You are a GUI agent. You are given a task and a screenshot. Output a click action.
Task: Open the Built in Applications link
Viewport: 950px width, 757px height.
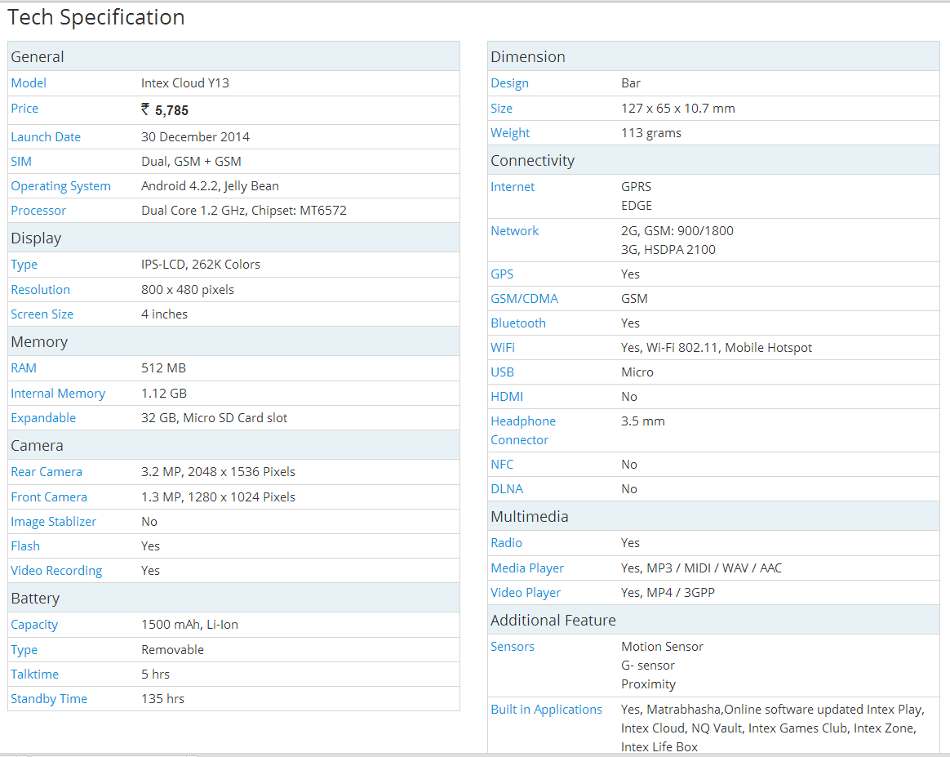click(546, 710)
